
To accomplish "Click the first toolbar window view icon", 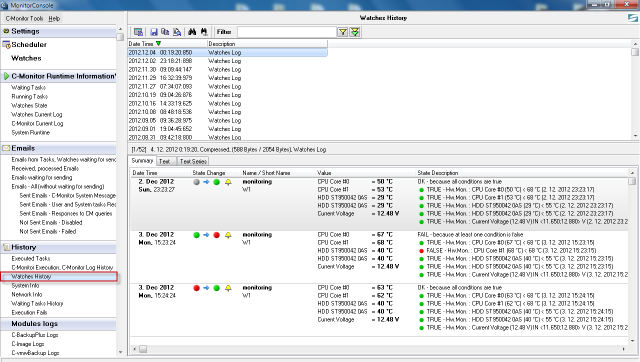I will click(x=138, y=32).
